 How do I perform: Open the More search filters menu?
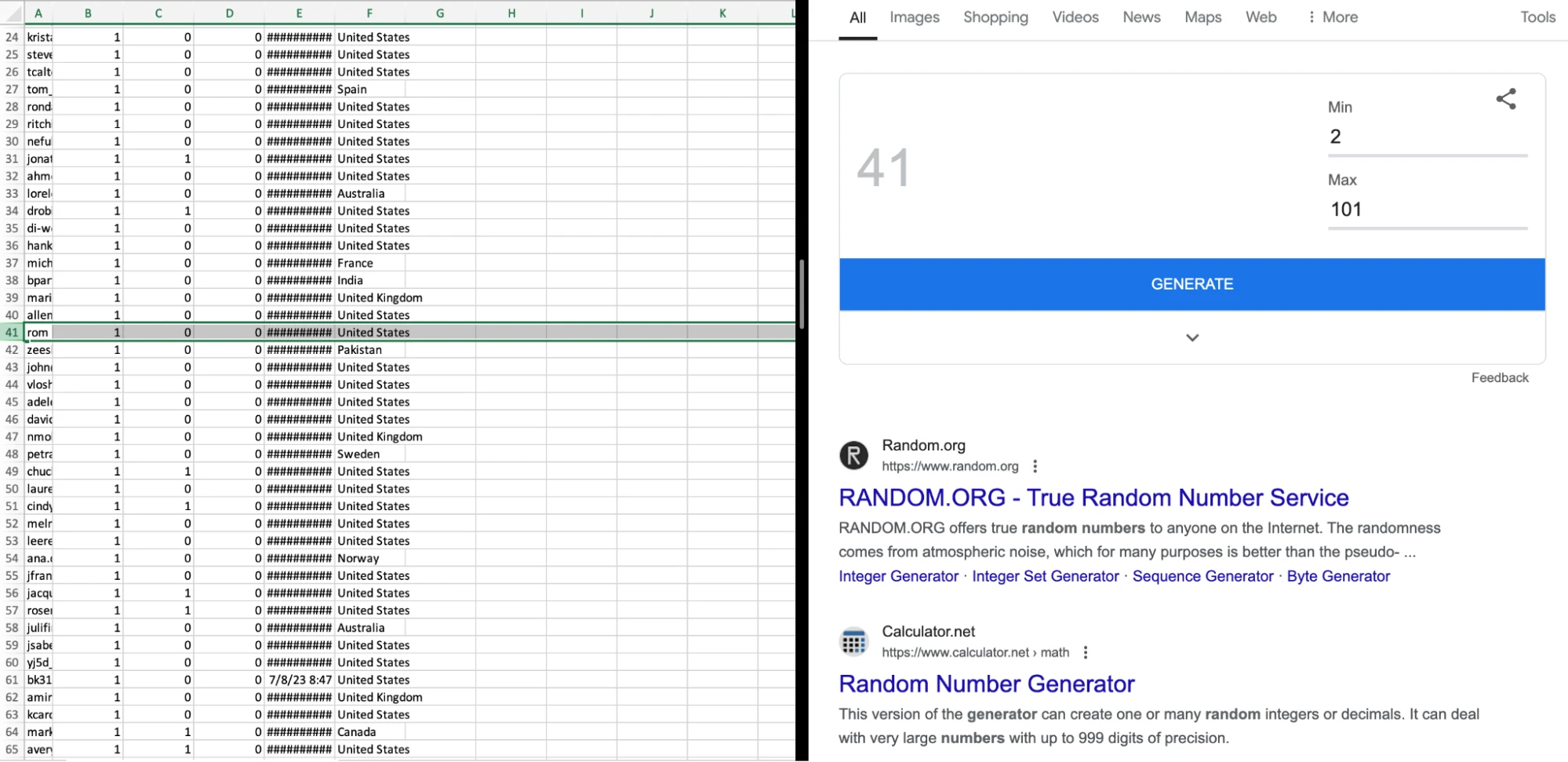pyautogui.click(x=1332, y=17)
